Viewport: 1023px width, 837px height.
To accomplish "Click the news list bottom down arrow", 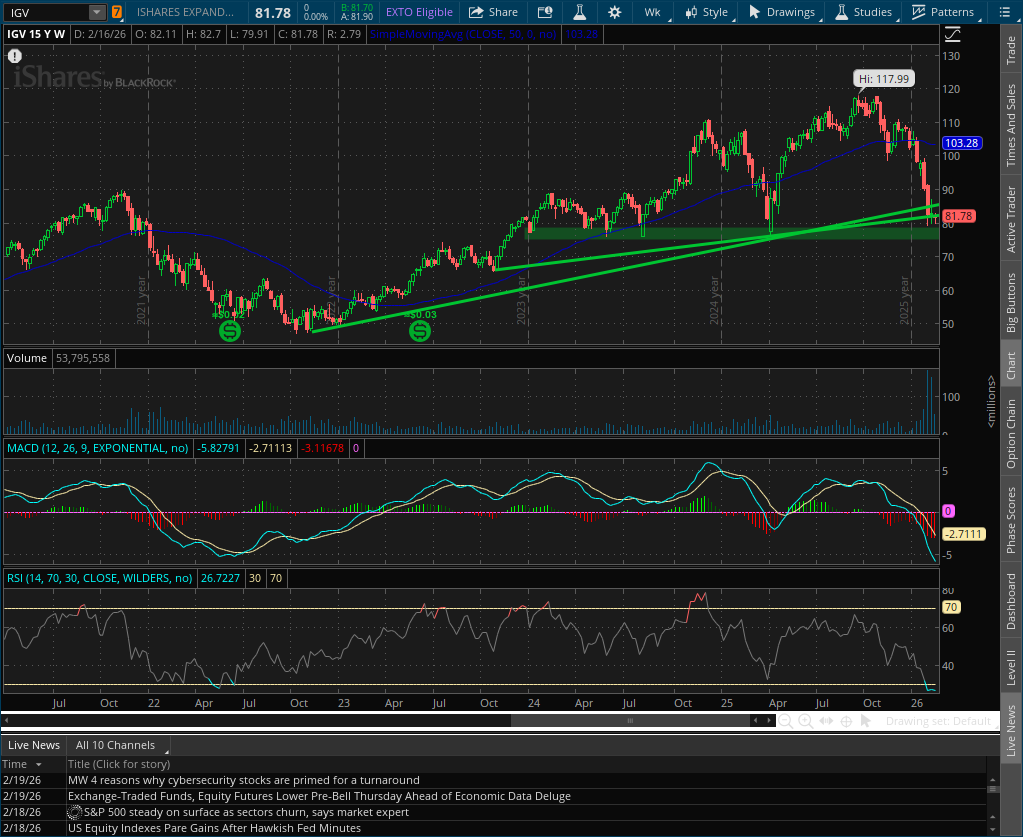I will click(x=992, y=830).
